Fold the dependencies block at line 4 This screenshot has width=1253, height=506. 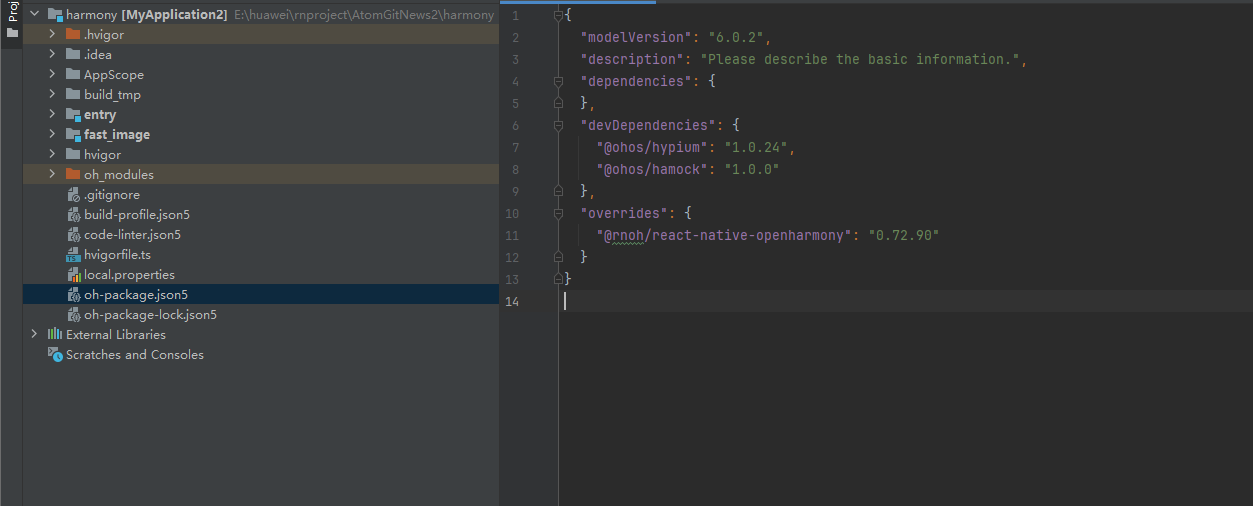[x=558, y=82]
